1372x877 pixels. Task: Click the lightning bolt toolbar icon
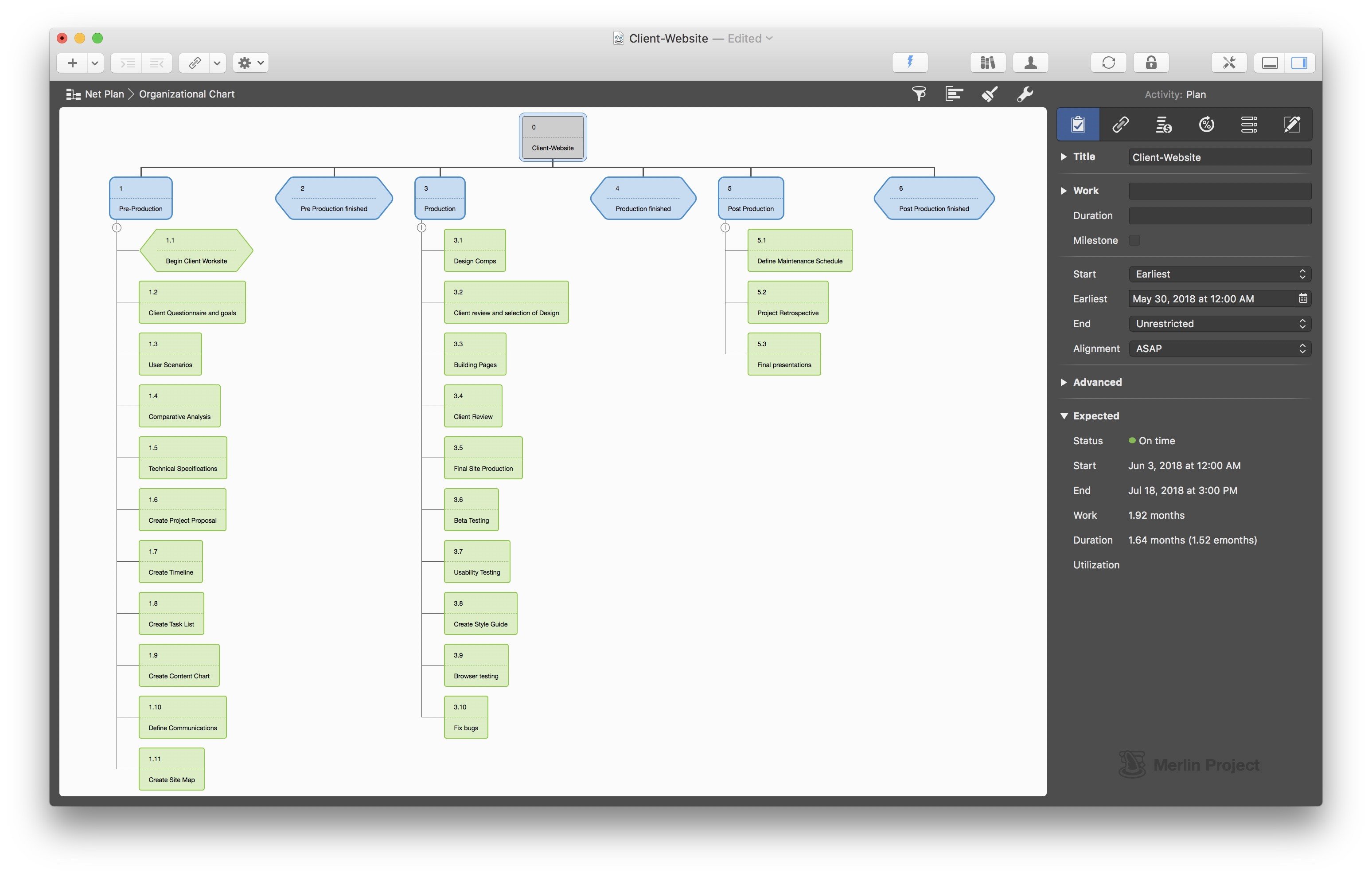910,63
